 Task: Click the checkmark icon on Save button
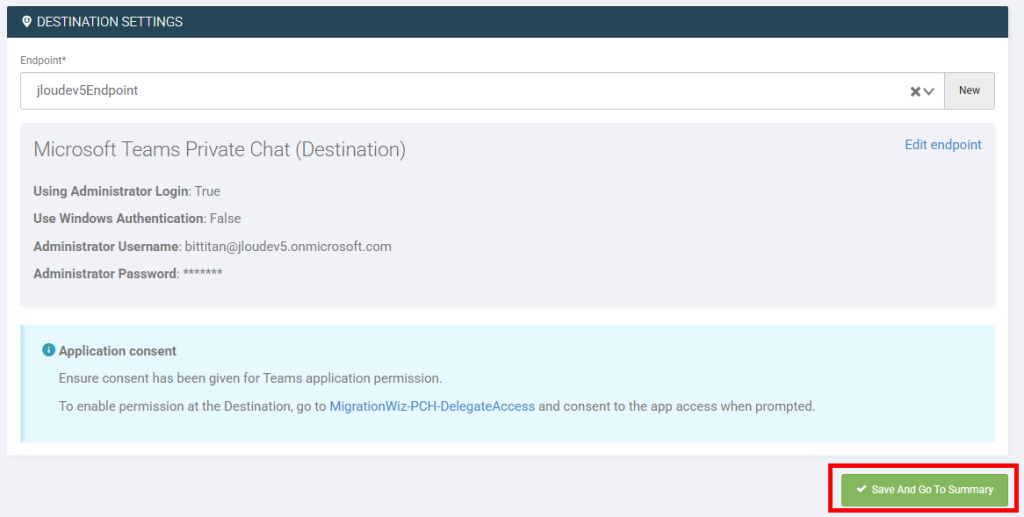click(861, 489)
